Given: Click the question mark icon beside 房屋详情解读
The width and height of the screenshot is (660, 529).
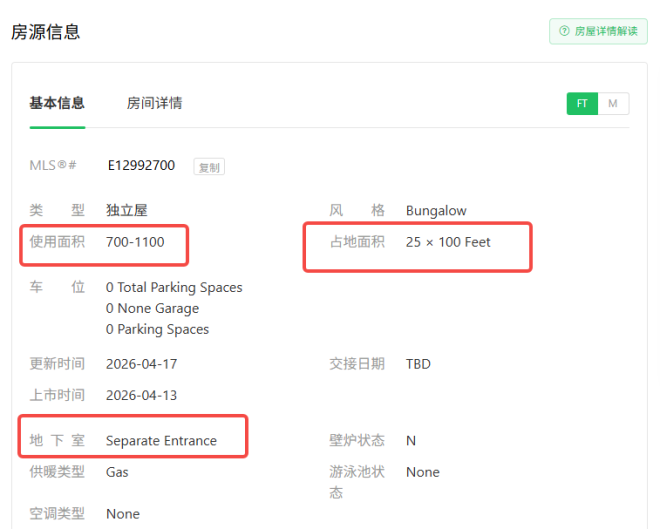Looking at the screenshot, I should coord(564,31).
